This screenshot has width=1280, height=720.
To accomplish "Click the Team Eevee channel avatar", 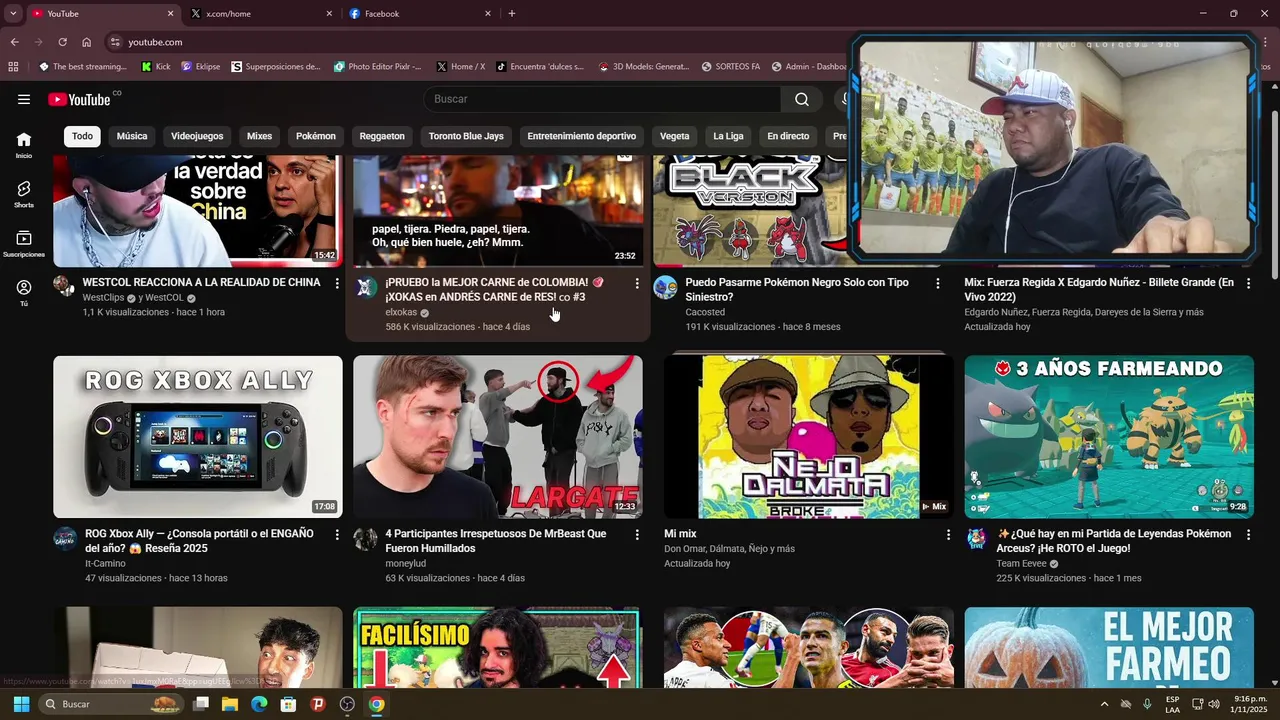I will [976, 539].
